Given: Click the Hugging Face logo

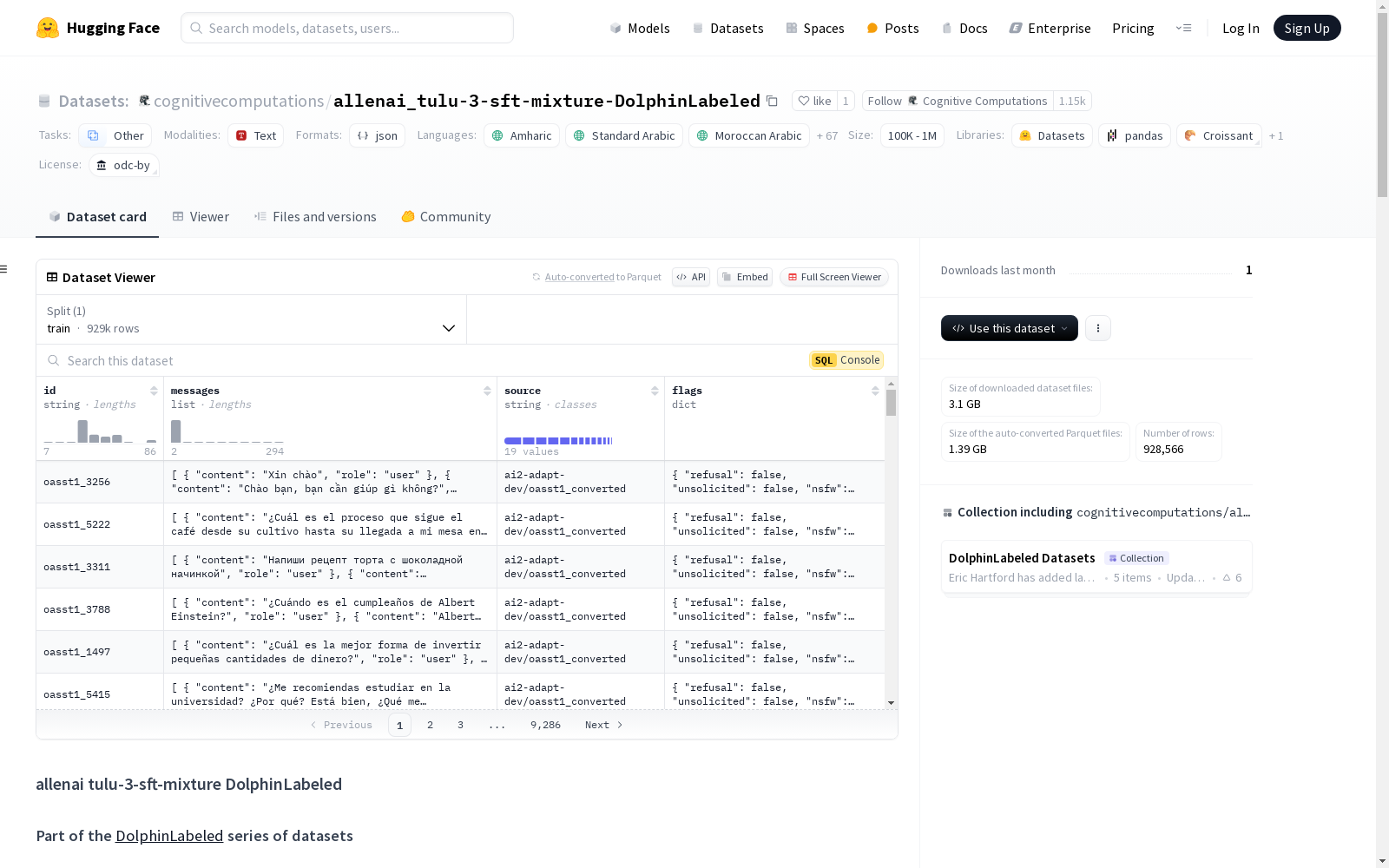Looking at the screenshot, I should [x=98, y=28].
